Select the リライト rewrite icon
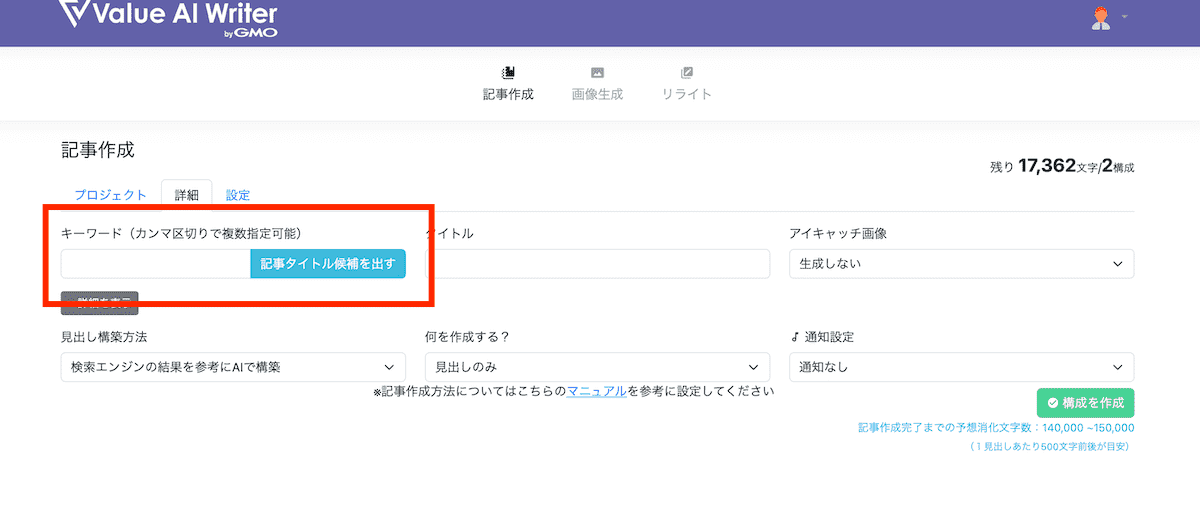Image resolution: width=1200 pixels, height=522 pixels. [x=686, y=73]
